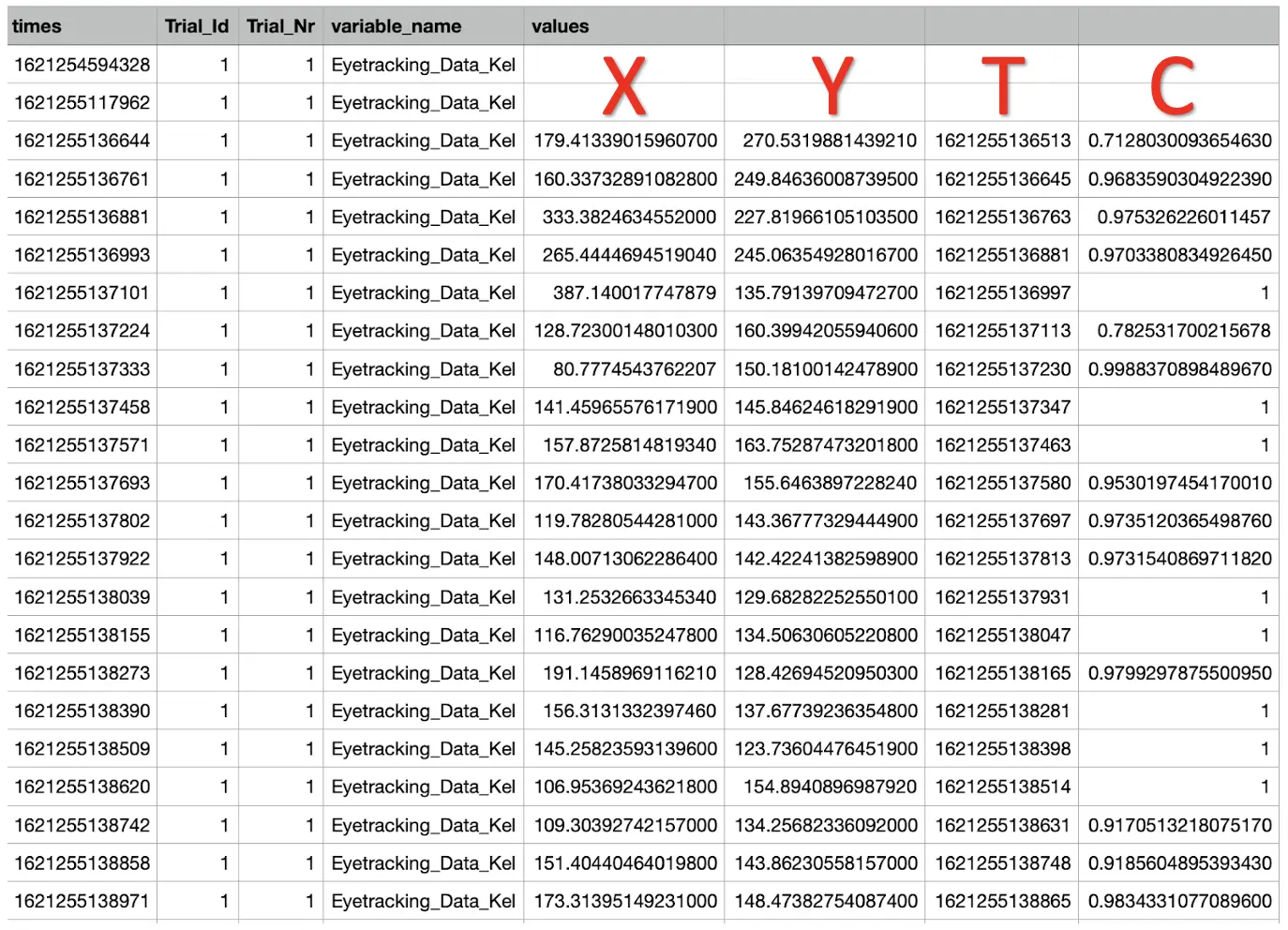Click cell 387.140017747879
Viewport: 1288px width, 930px height.
pyautogui.click(x=623, y=292)
